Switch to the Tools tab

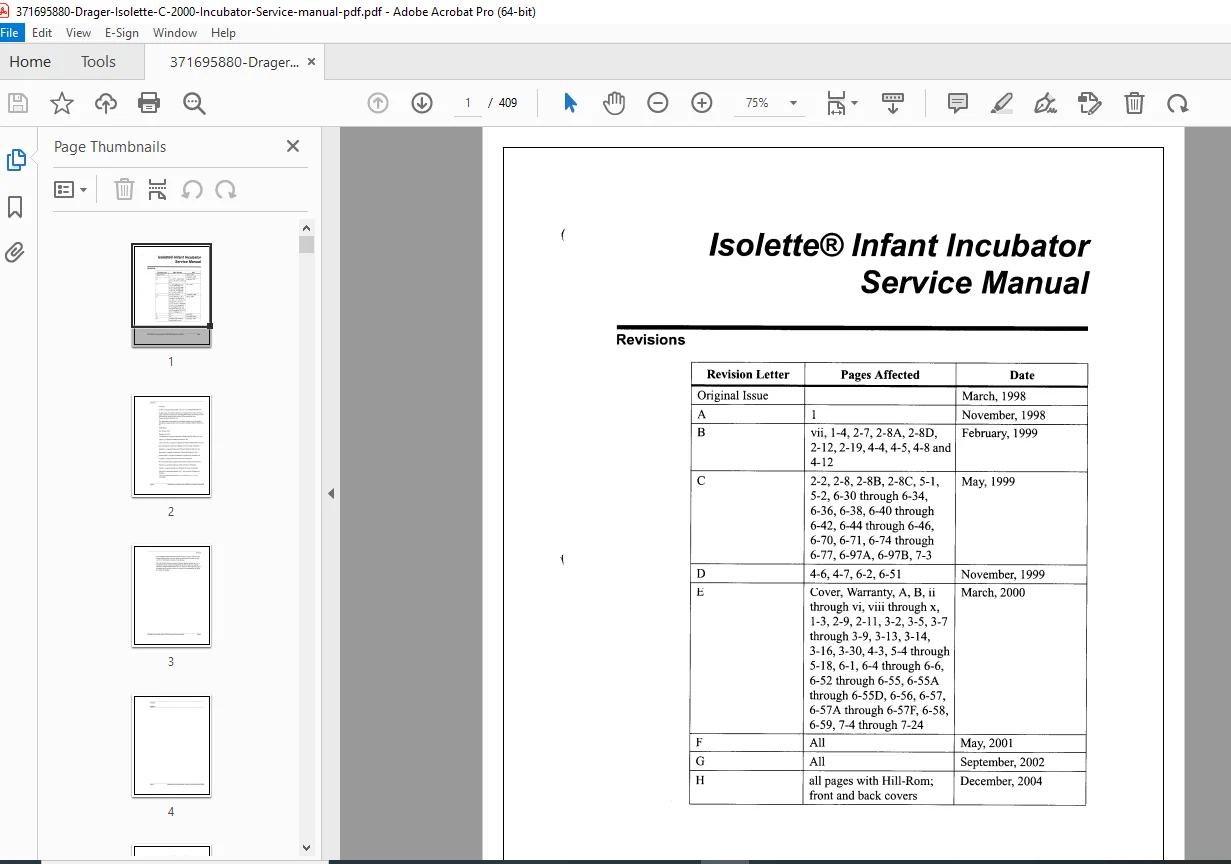click(x=98, y=62)
